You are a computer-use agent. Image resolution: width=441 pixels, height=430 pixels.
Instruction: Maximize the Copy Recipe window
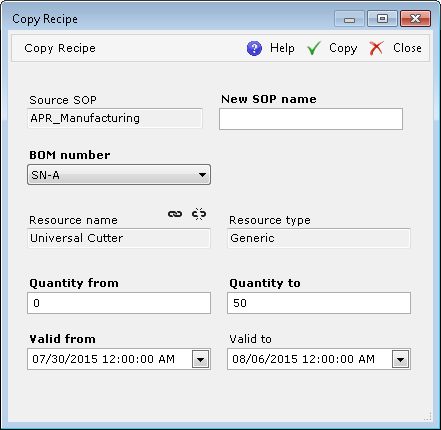382,19
